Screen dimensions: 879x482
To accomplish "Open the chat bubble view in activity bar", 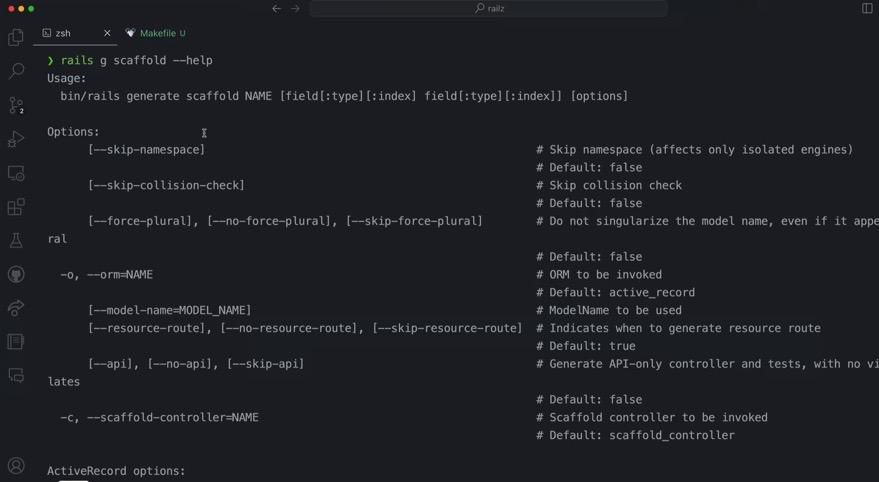I will point(16,376).
